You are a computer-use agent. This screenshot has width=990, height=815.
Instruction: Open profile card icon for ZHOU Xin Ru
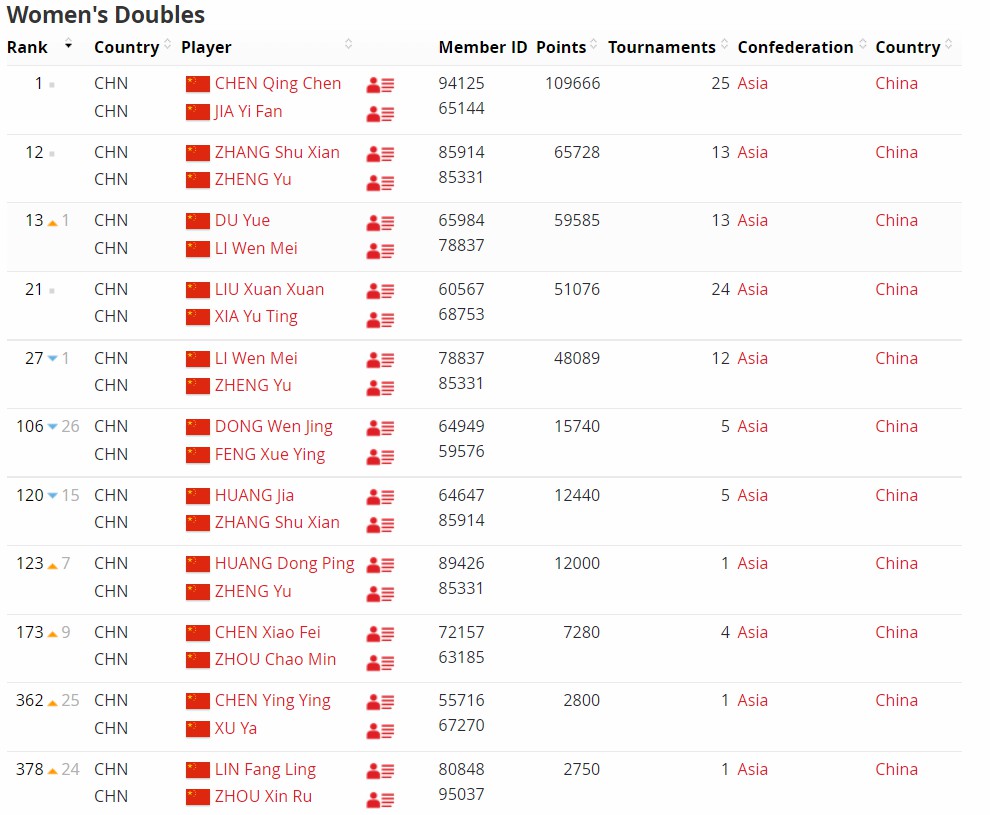pyautogui.click(x=380, y=799)
